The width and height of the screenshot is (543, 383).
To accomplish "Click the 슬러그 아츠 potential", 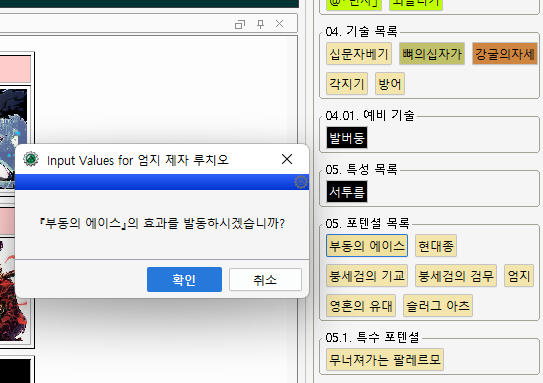I will coord(438,306).
